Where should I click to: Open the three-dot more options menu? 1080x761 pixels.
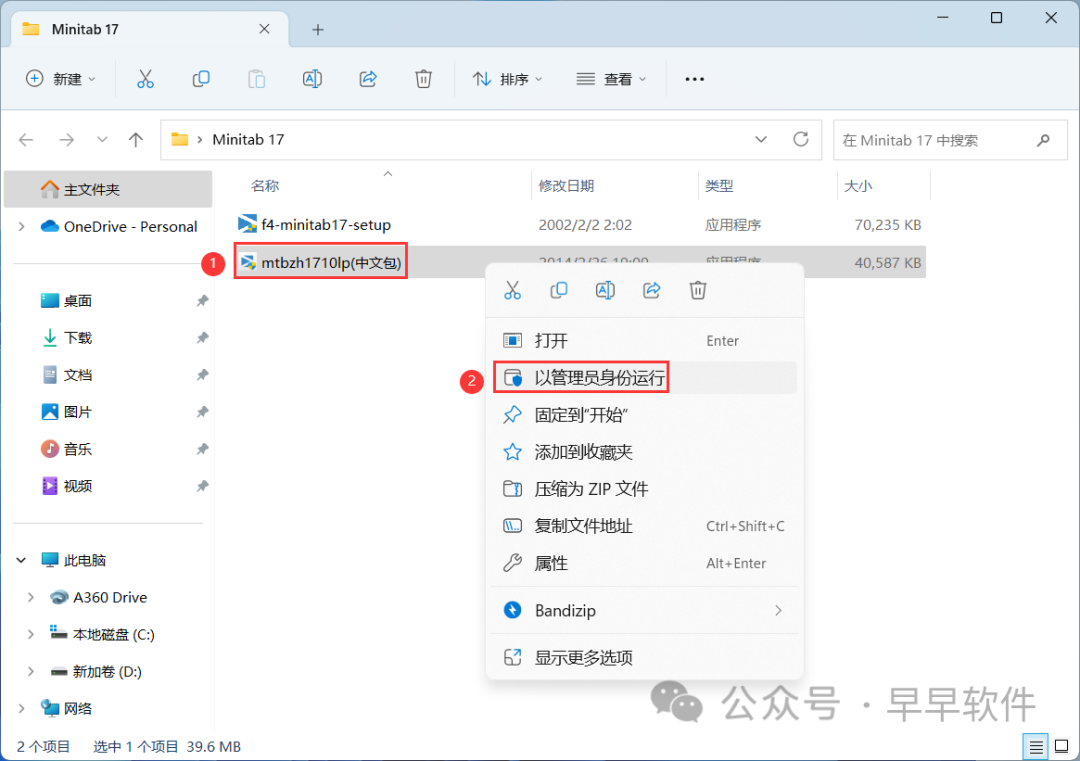(694, 79)
